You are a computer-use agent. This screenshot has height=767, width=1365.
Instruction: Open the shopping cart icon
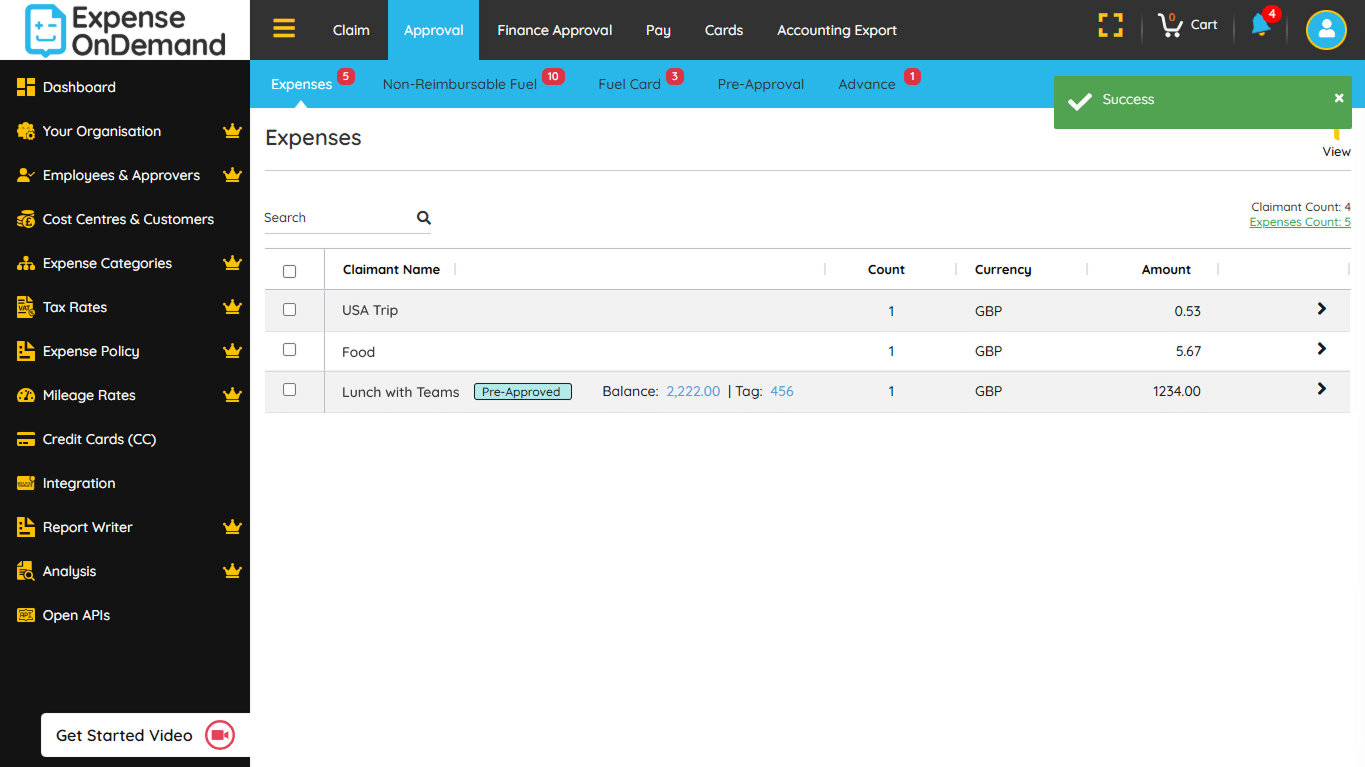tap(1169, 25)
